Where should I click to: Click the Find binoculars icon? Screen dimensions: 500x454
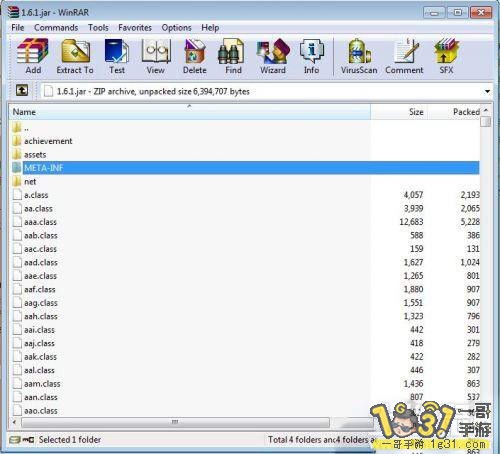click(231, 51)
